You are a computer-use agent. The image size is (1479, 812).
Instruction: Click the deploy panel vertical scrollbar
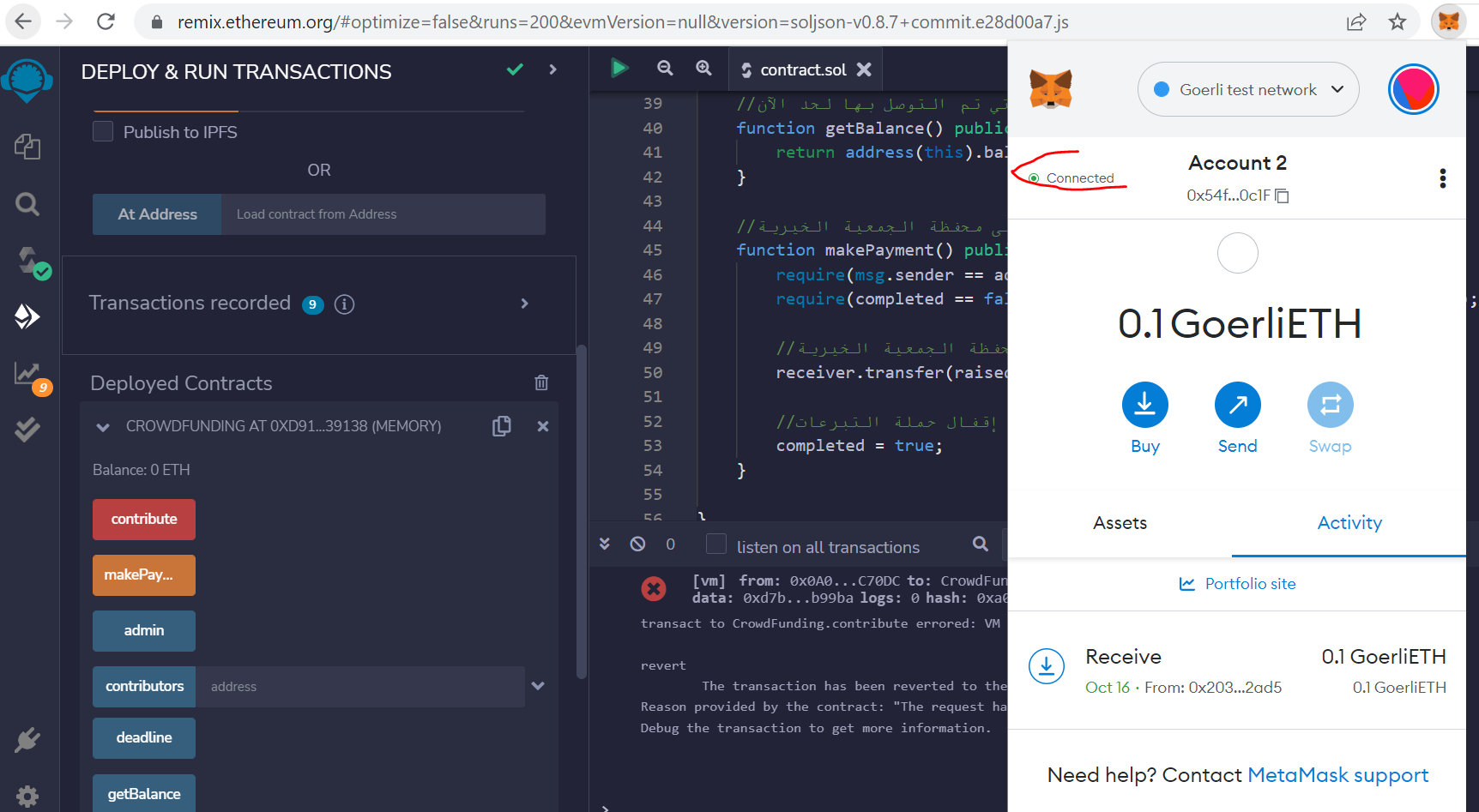point(582,512)
